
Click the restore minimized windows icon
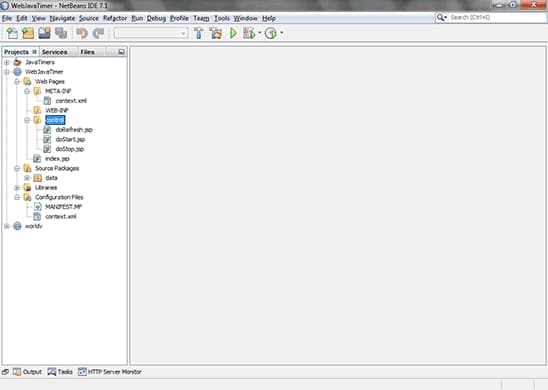click(x=5, y=372)
